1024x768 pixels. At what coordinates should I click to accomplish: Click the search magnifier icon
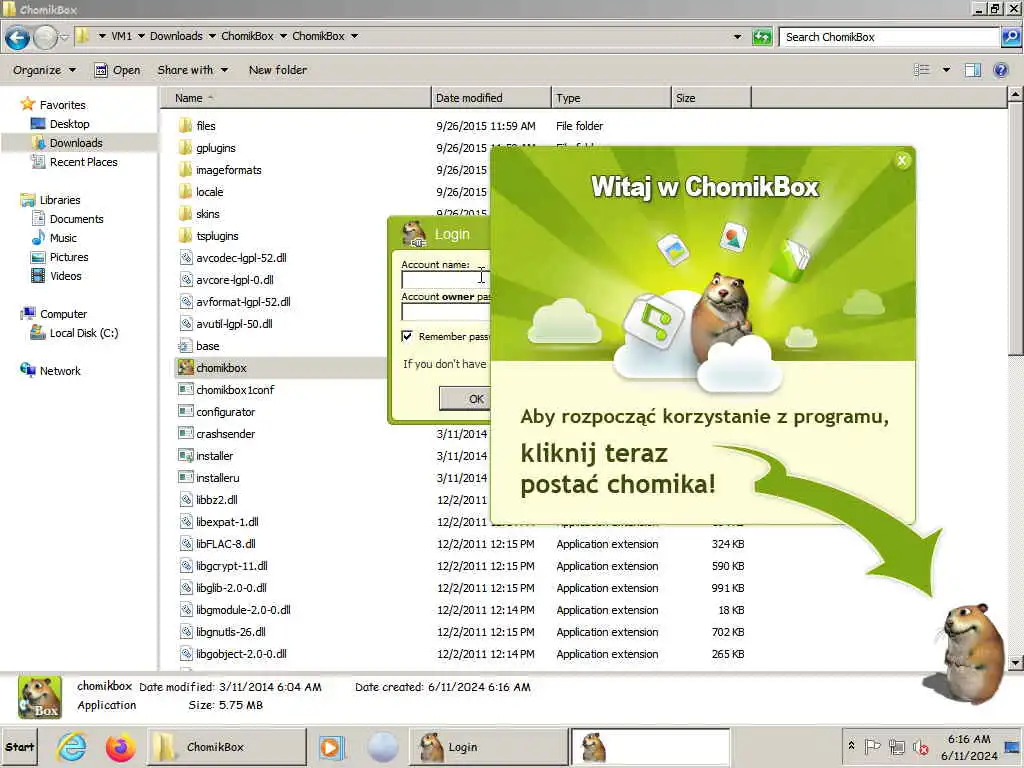pos(1010,37)
